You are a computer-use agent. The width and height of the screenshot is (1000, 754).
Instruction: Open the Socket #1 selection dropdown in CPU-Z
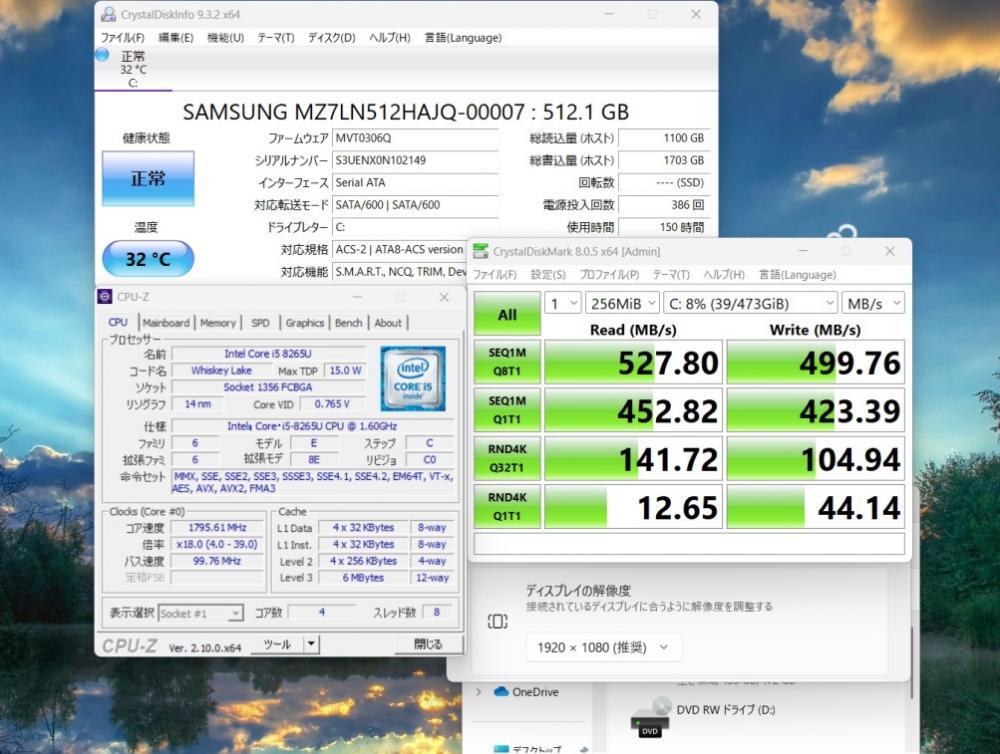click(200, 614)
